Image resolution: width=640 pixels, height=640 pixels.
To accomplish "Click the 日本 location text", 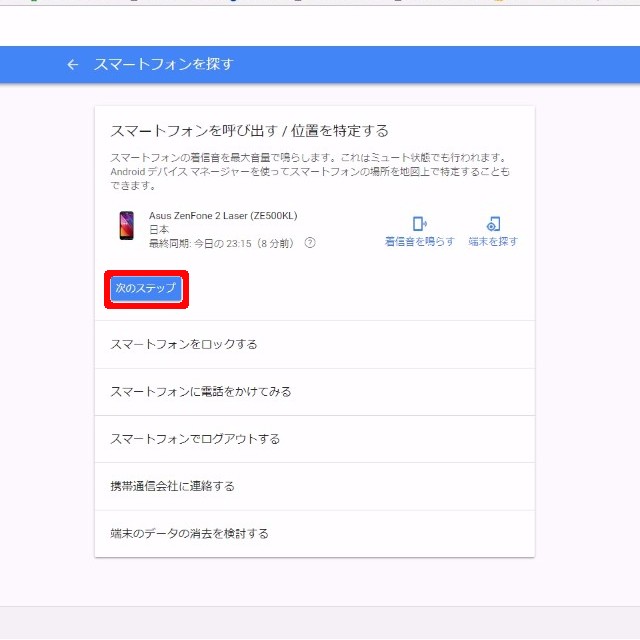I will (159, 229).
